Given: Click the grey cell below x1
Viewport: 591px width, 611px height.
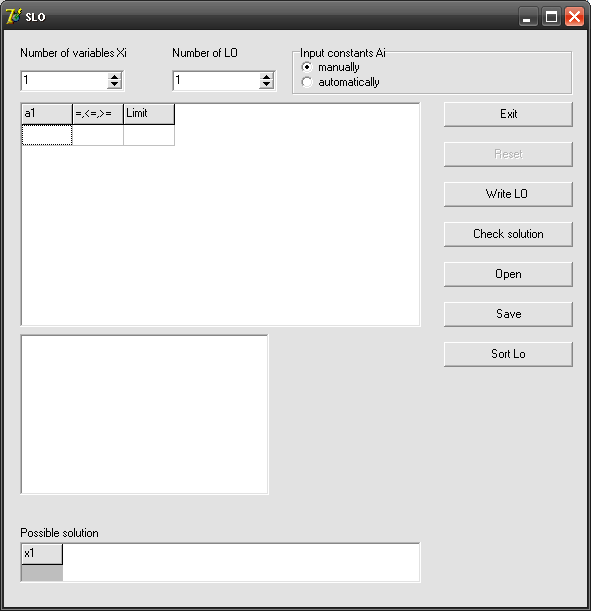Looking at the screenshot, I should tap(42, 573).
